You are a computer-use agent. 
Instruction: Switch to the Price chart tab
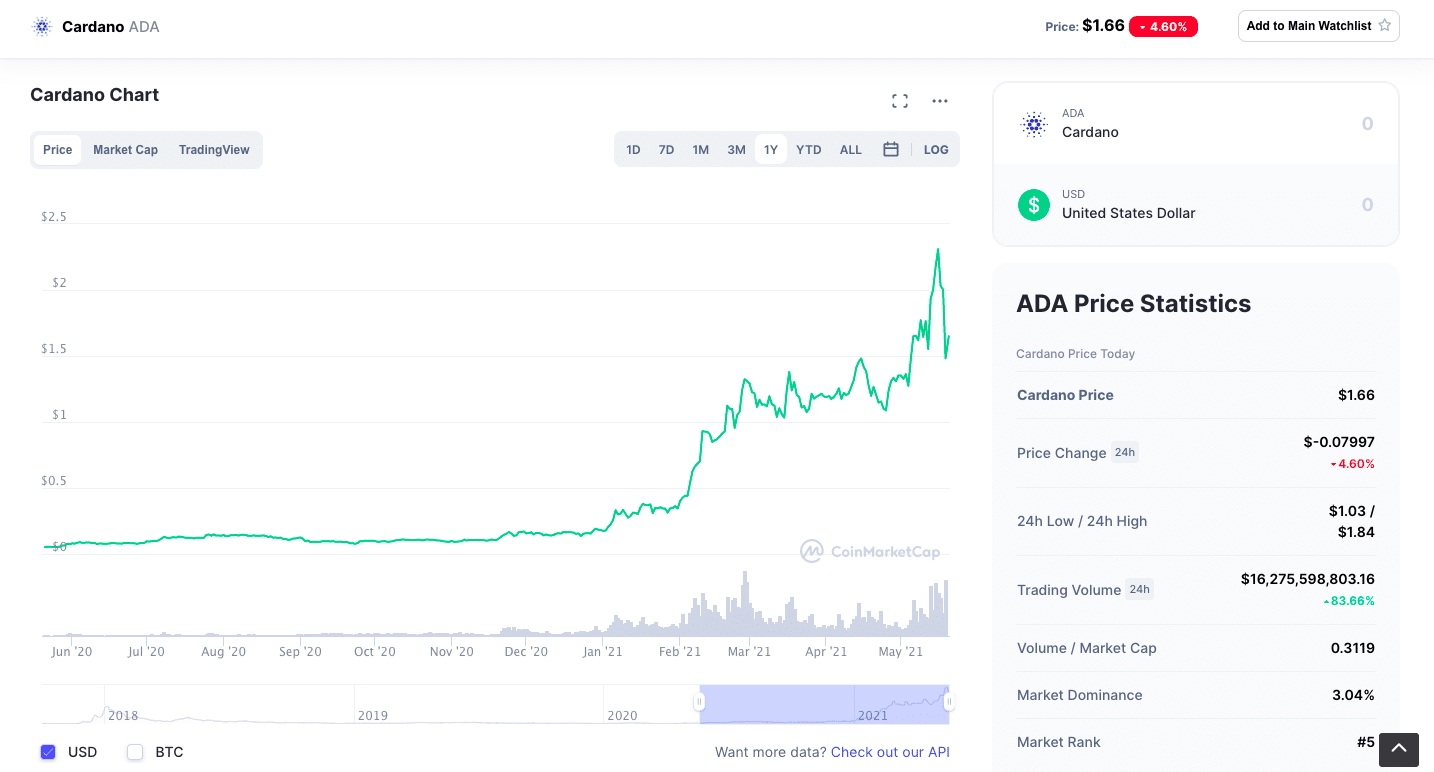coord(58,150)
